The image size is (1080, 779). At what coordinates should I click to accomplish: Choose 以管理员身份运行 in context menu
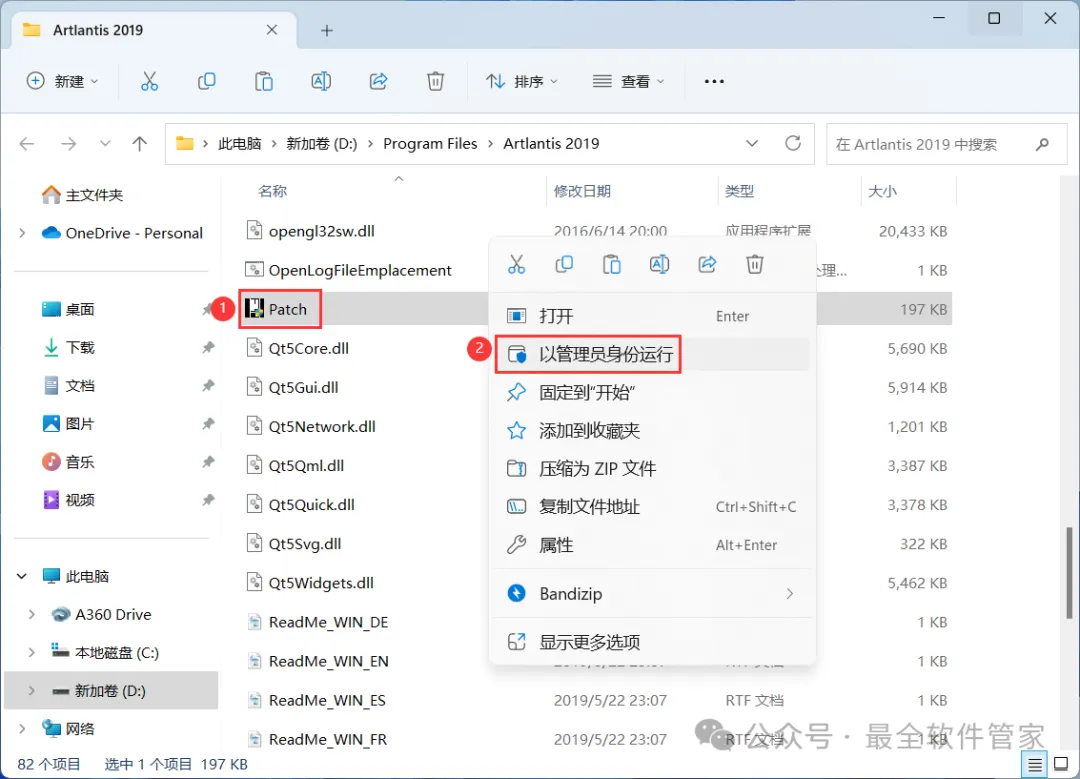[x=652, y=354]
